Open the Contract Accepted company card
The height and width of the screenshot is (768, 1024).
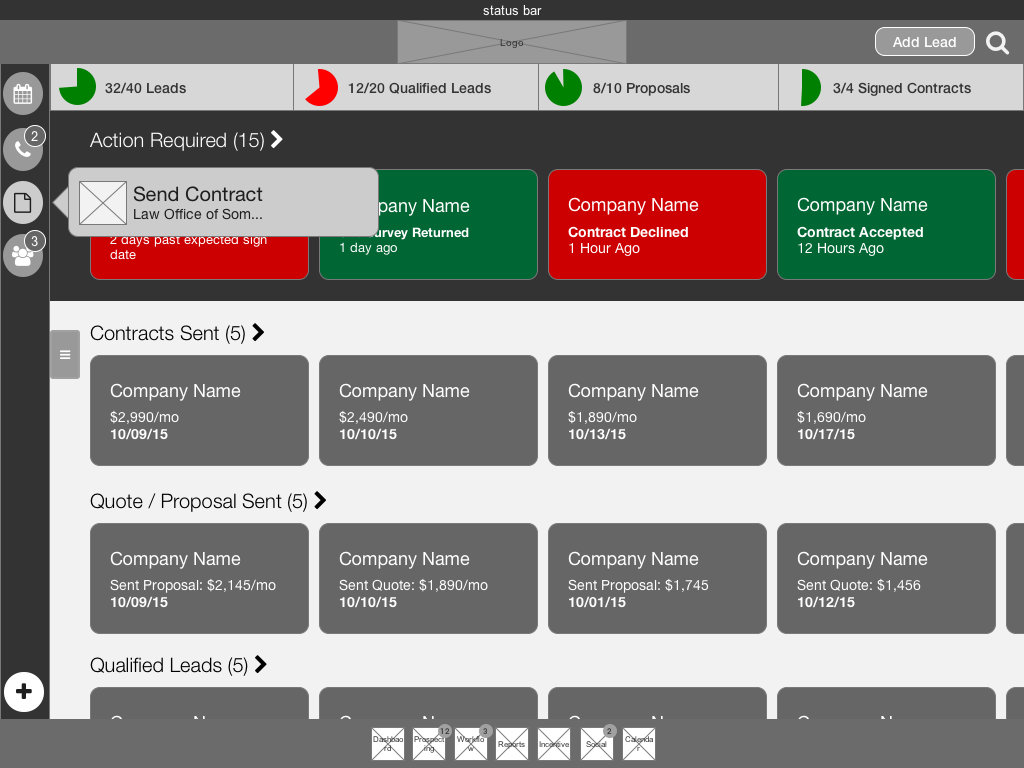click(886, 225)
